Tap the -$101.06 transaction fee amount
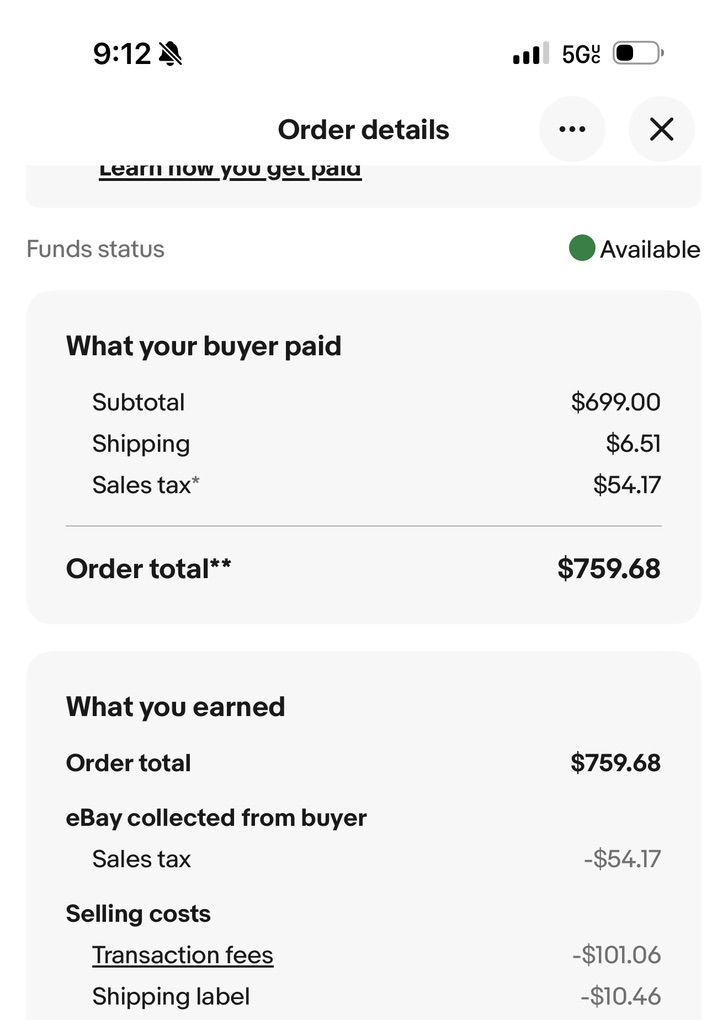728x1020 pixels. click(616, 955)
